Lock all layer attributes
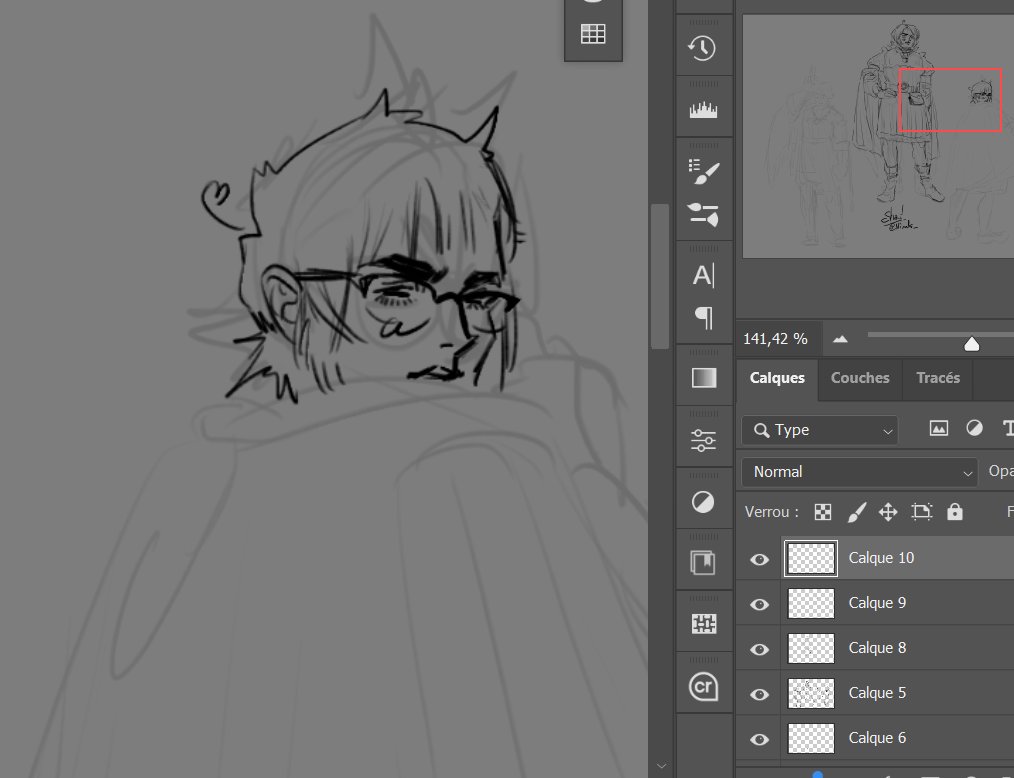Screen dimensions: 1014x778 point(955,512)
